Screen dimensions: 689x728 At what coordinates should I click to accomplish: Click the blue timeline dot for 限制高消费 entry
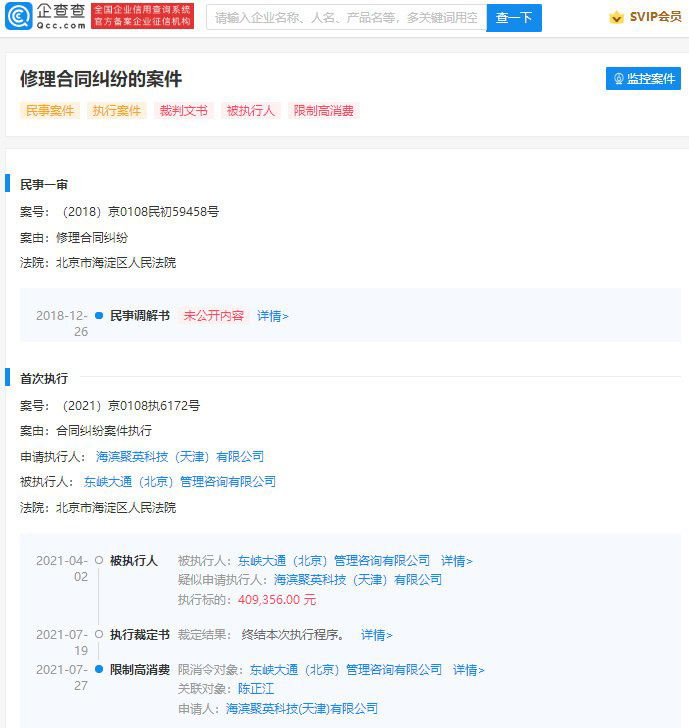click(99, 669)
